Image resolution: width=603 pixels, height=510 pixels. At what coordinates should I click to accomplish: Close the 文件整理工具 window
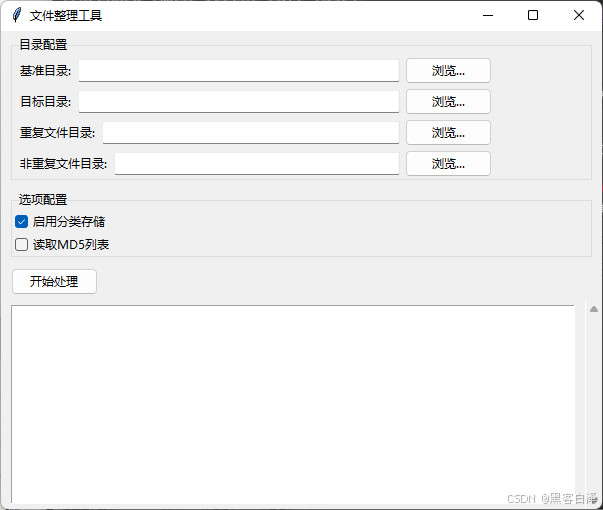click(x=579, y=15)
